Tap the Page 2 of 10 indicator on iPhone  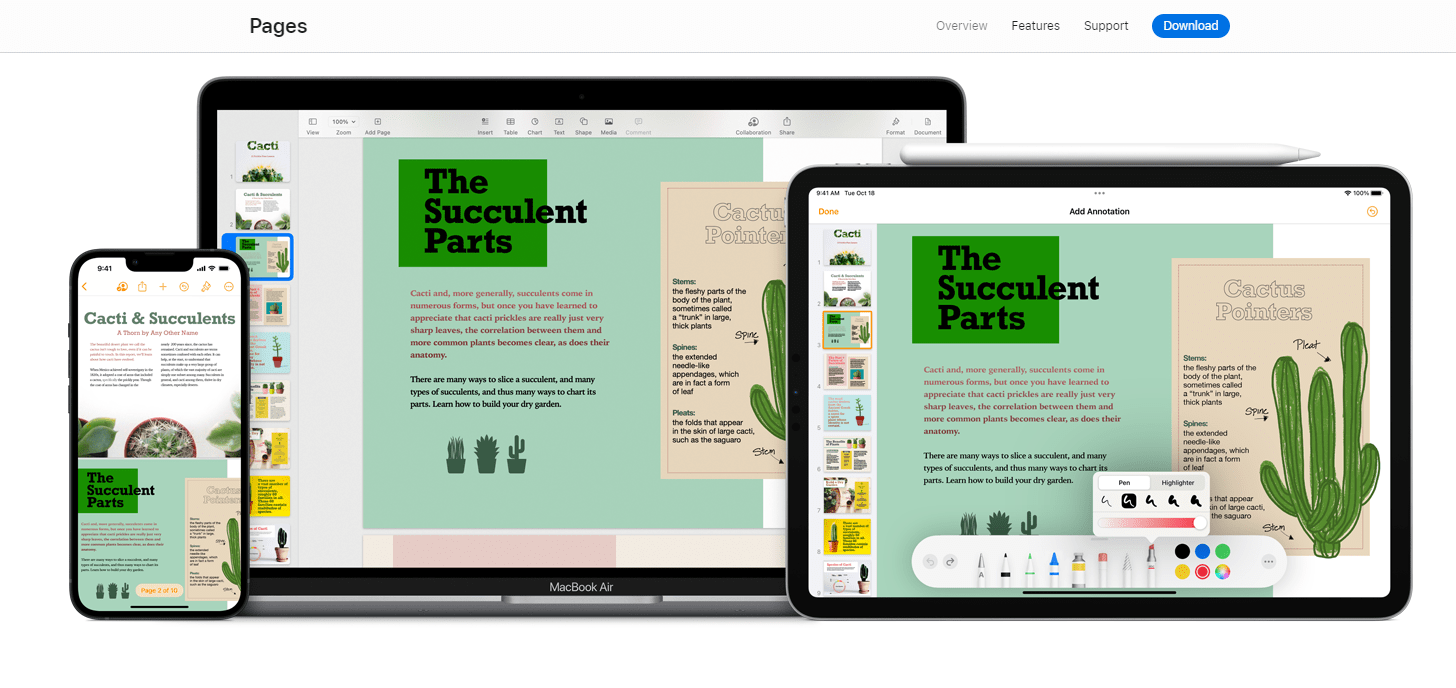click(159, 591)
